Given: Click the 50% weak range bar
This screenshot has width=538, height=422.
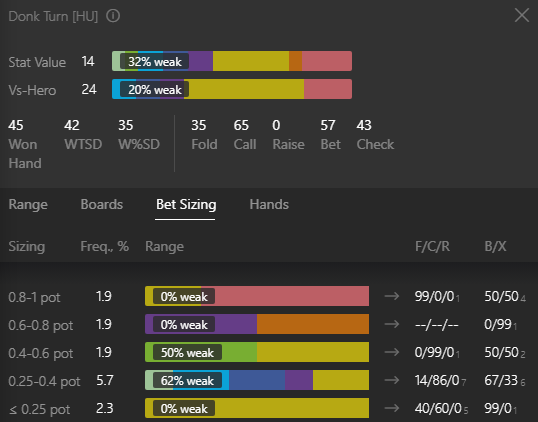Looking at the screenshot, I should click(257, 352).
